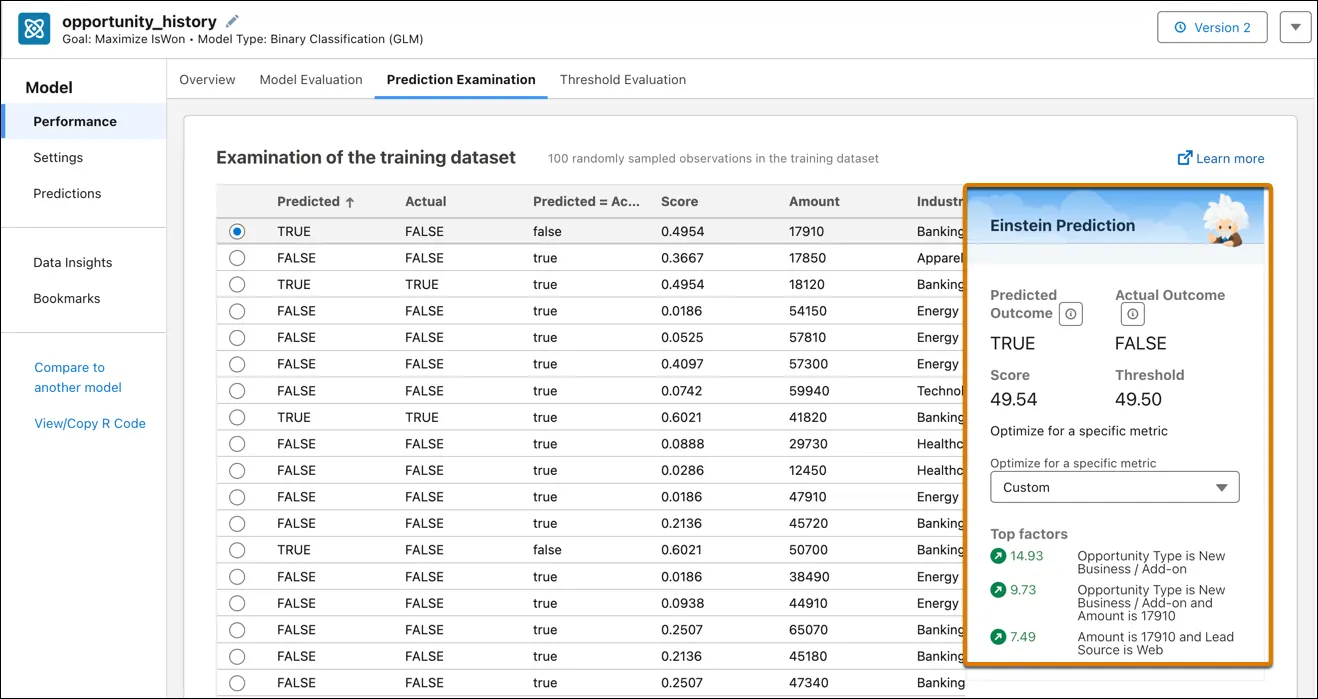Select the radio button for Amount 17850
Screen dimensions: 1318x699
tap(237, 258)
